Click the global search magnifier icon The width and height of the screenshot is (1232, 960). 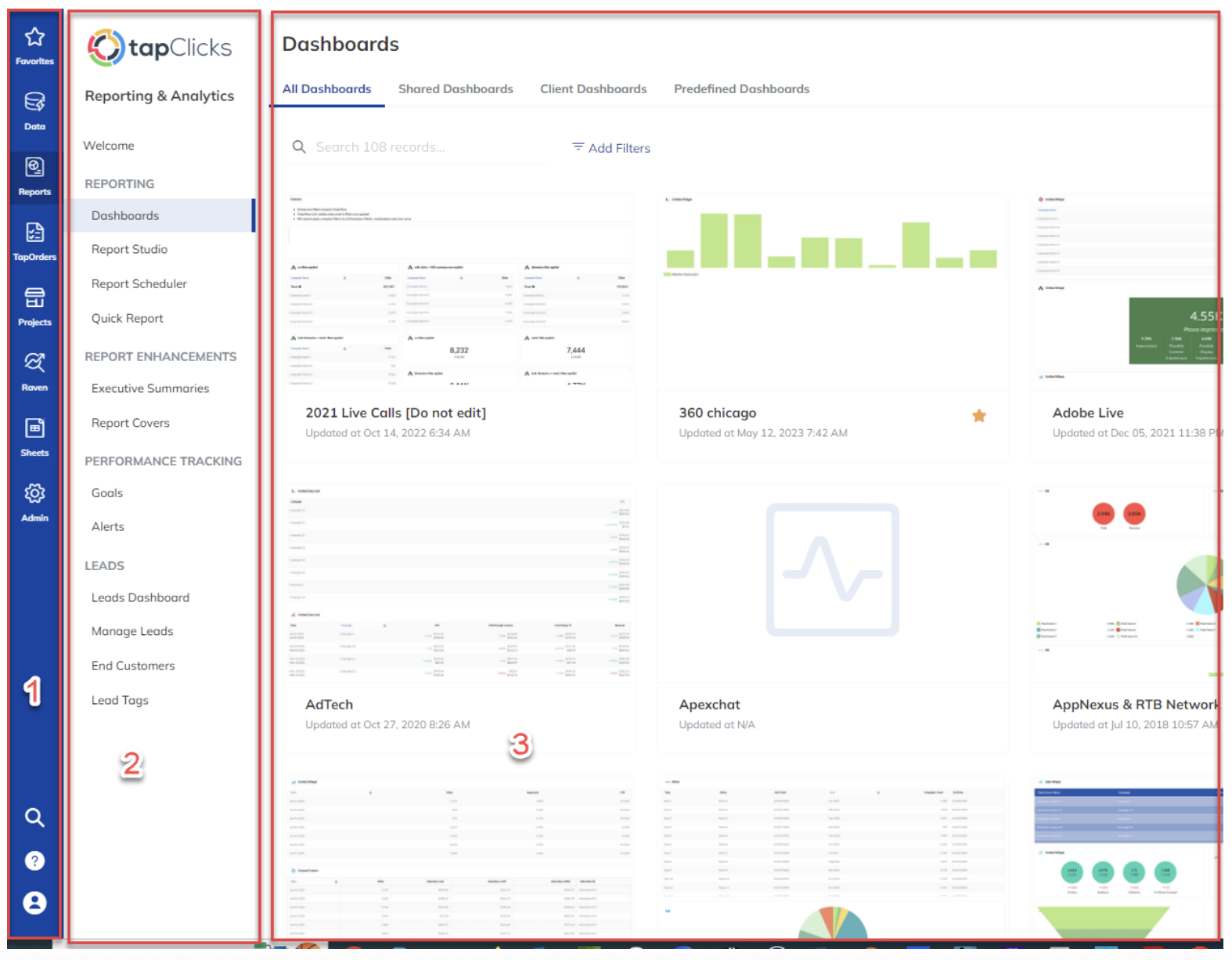tap(34, 817)
